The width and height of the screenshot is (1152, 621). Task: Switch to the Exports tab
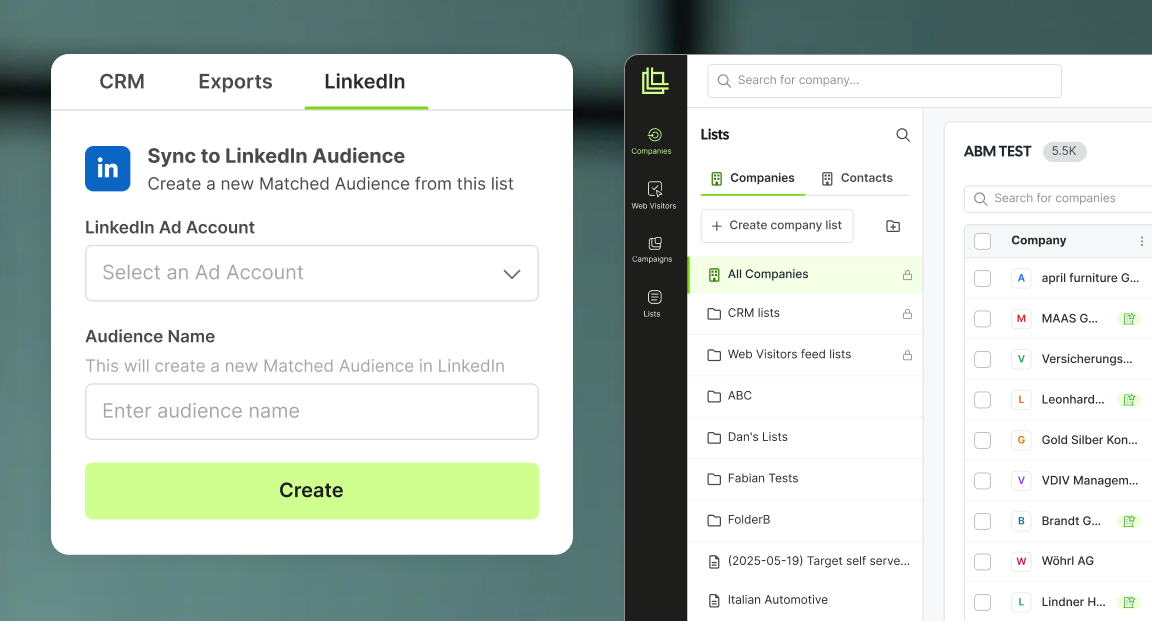click(x=235, y=82)
